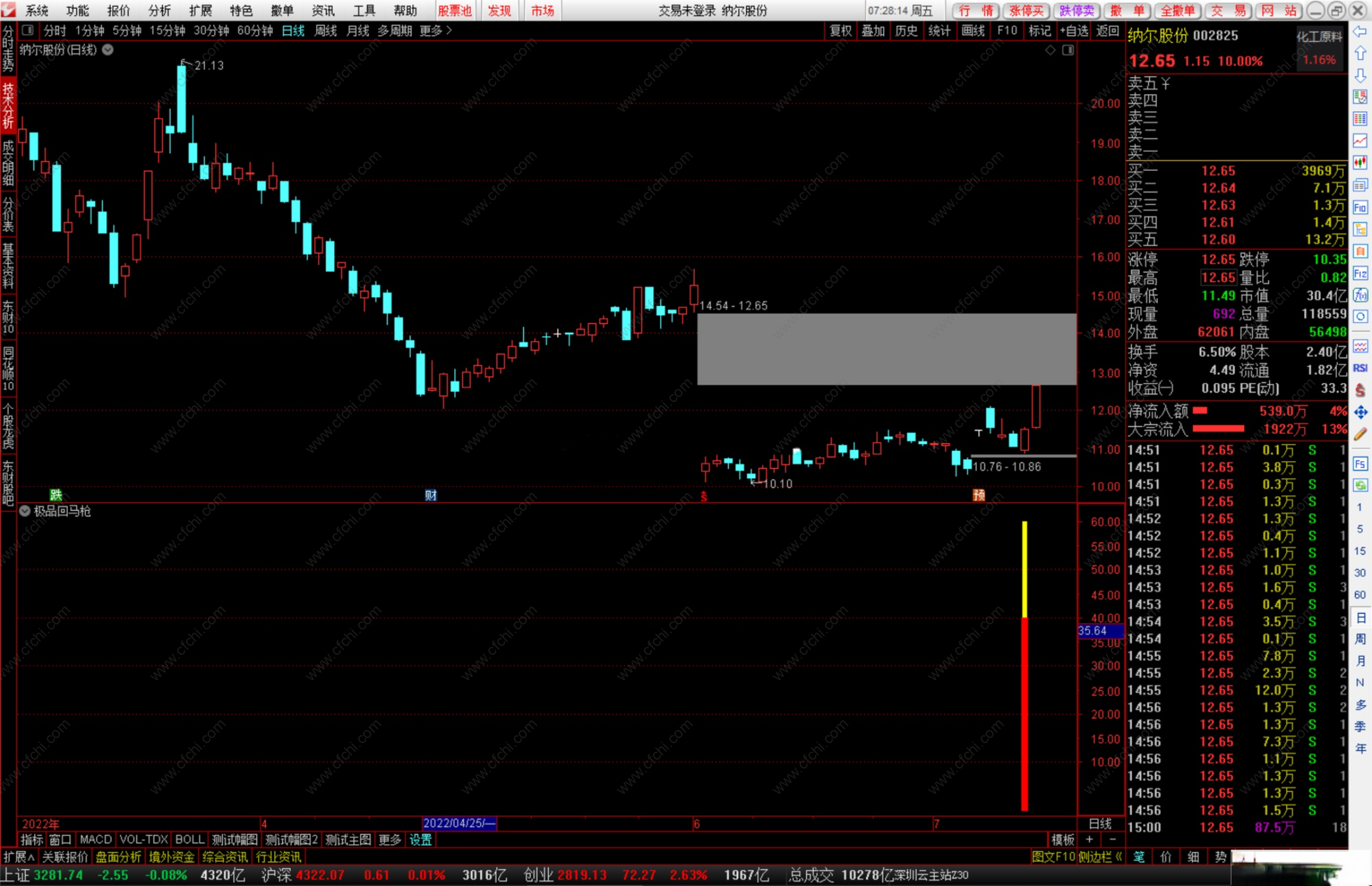Image resolution: width=1372 pixels, height=886 pixels.
Task: Click the 2022/04/25 date marker on timeline
Action: [459, 824]
